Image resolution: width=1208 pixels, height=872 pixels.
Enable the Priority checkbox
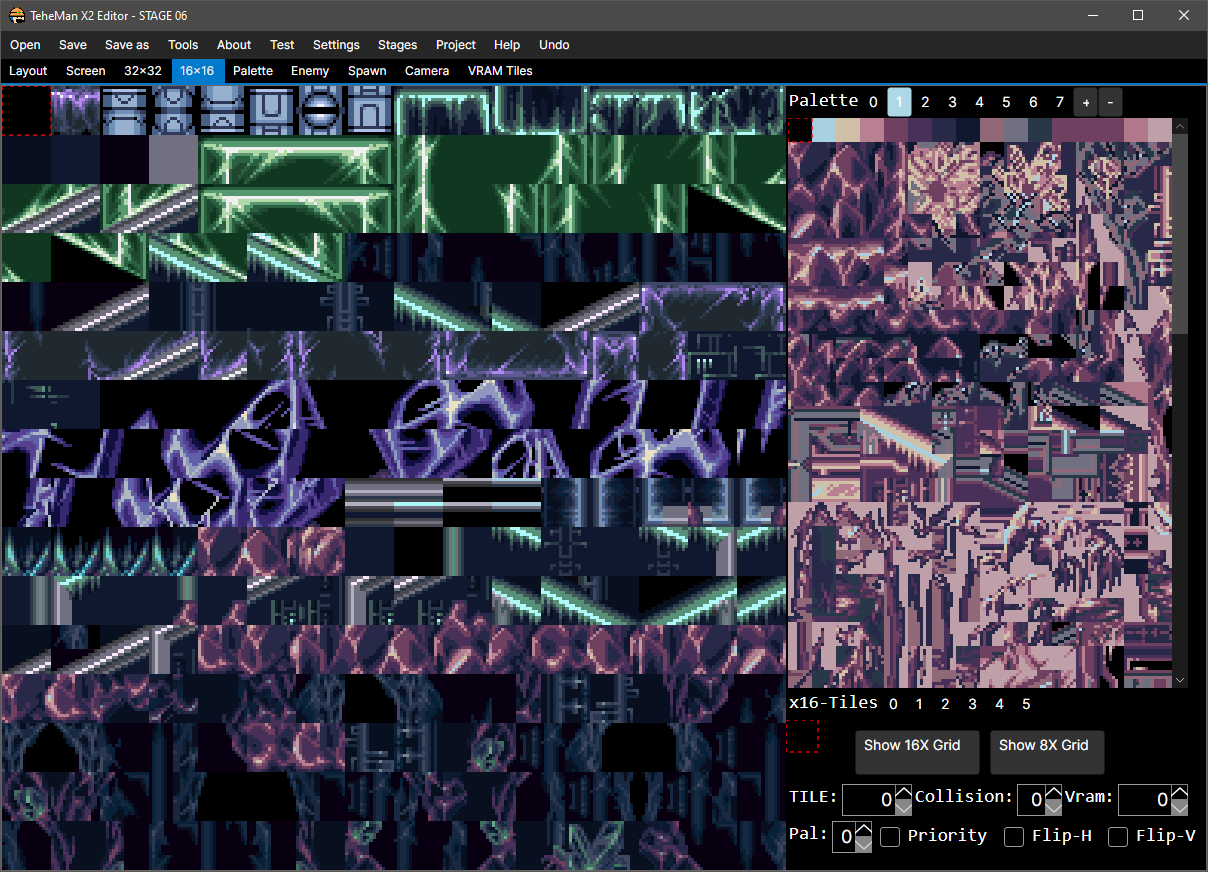pyautogui.click(x=890, y=836)
